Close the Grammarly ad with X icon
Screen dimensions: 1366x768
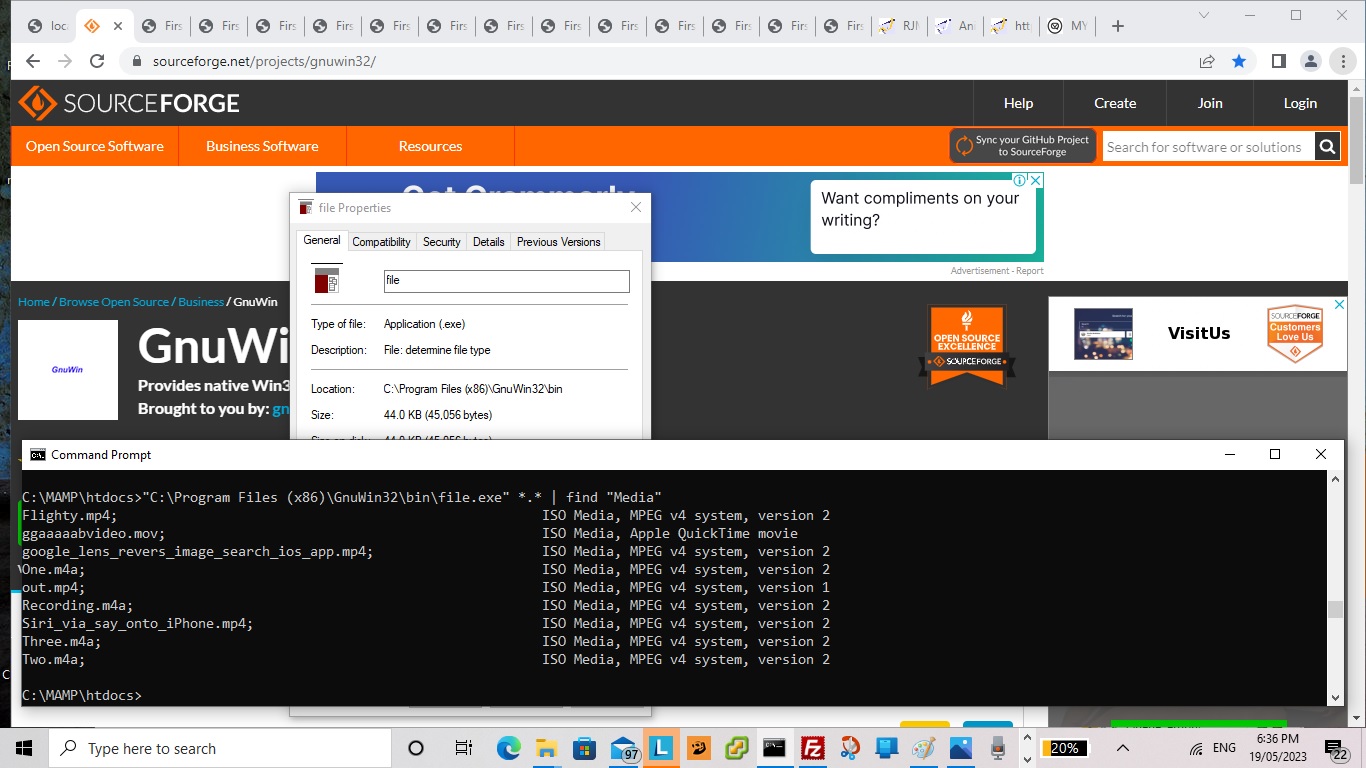[x=1036, y=180]
